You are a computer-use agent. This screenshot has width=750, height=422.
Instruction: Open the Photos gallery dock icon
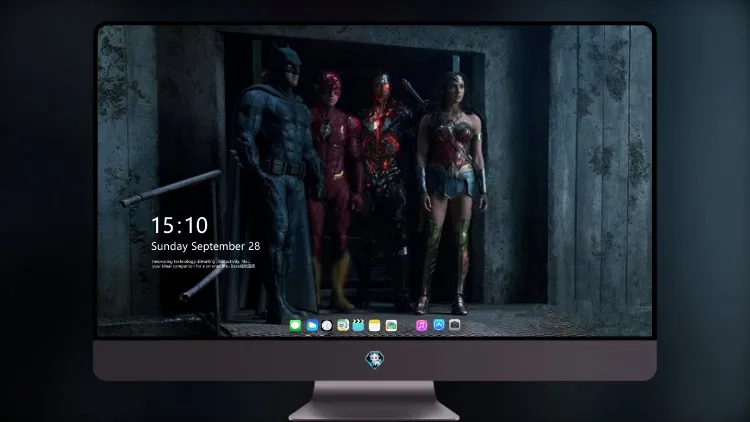[x=391, y=325]
